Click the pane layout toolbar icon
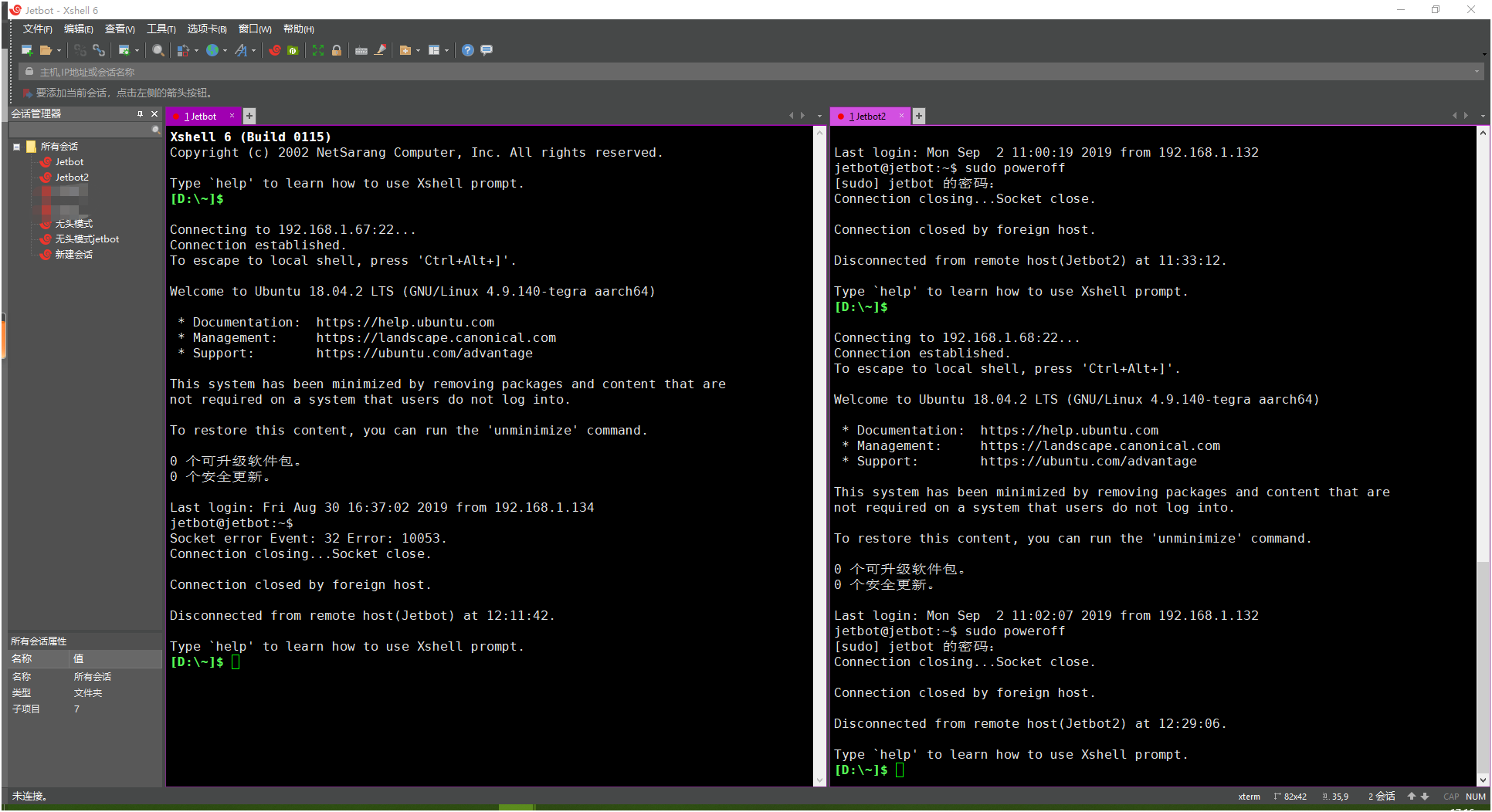 (434, 50)
